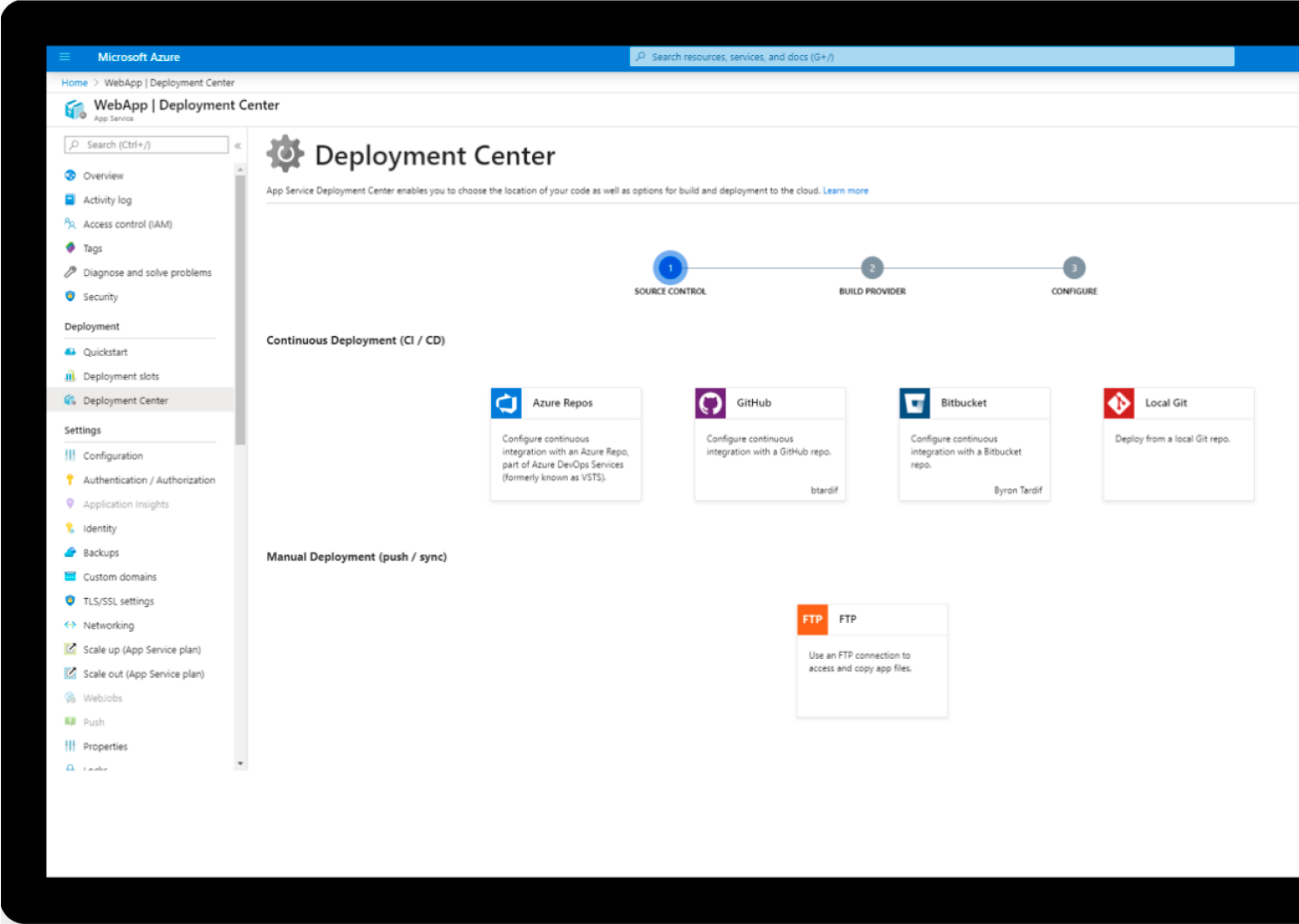
Task: Click the Learn more link
Action: (845, 190)
